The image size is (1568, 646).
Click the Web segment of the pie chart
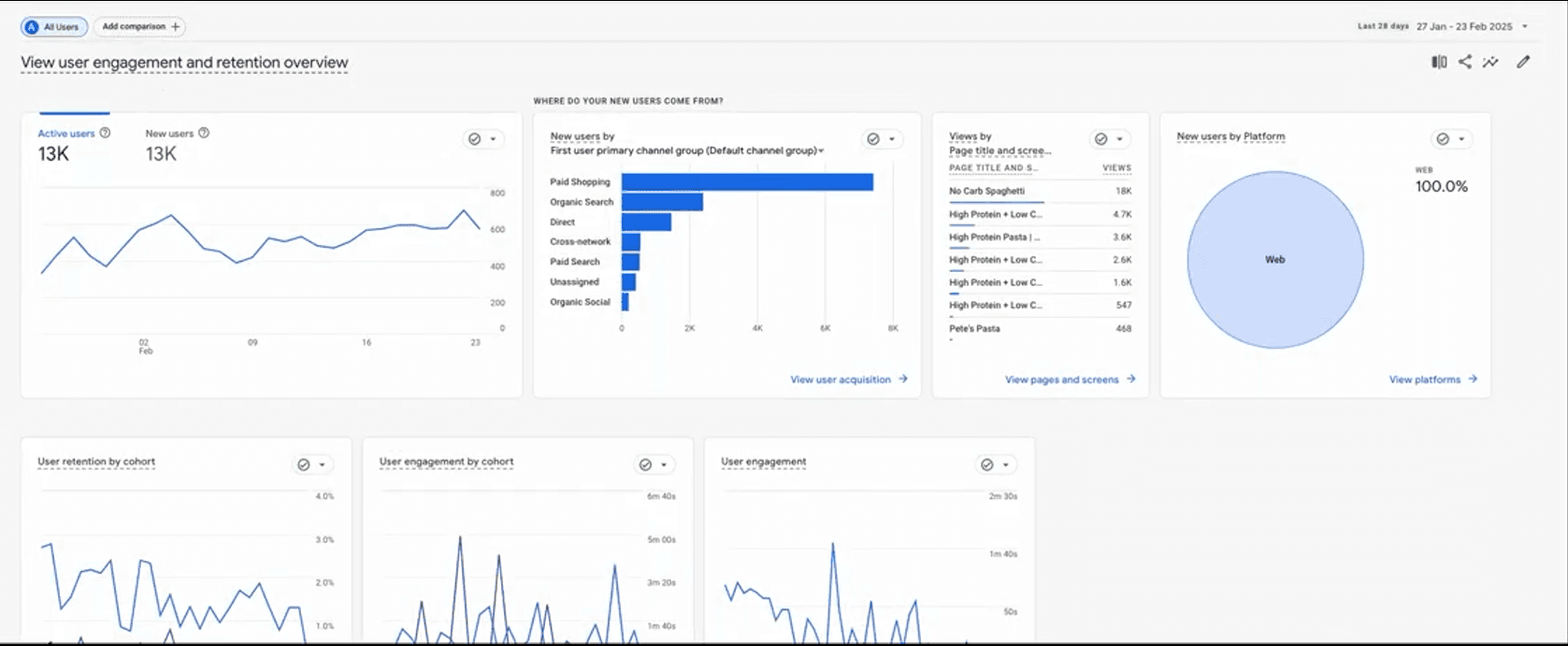1275,260
